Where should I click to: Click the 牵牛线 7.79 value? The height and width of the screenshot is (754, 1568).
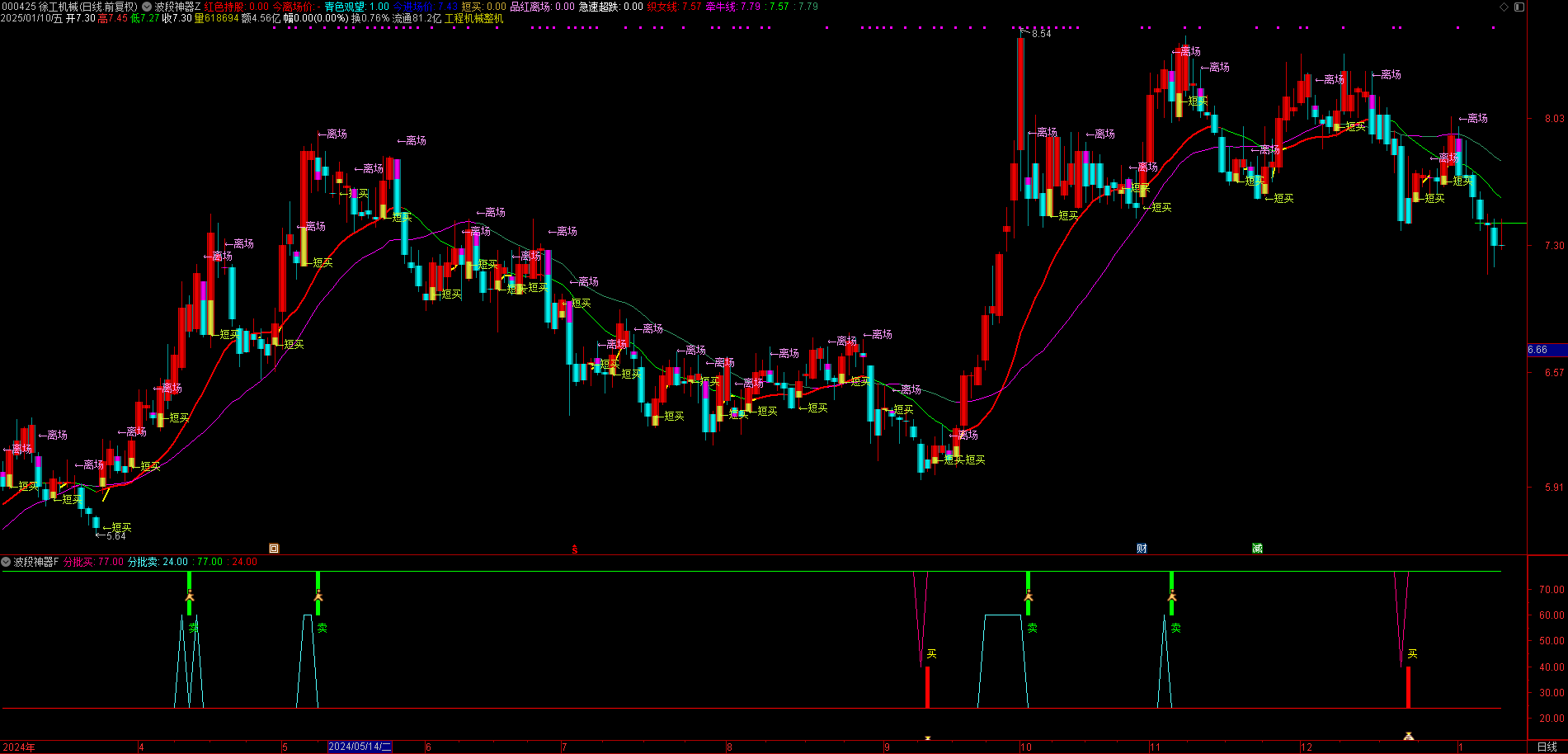[733, 7]
